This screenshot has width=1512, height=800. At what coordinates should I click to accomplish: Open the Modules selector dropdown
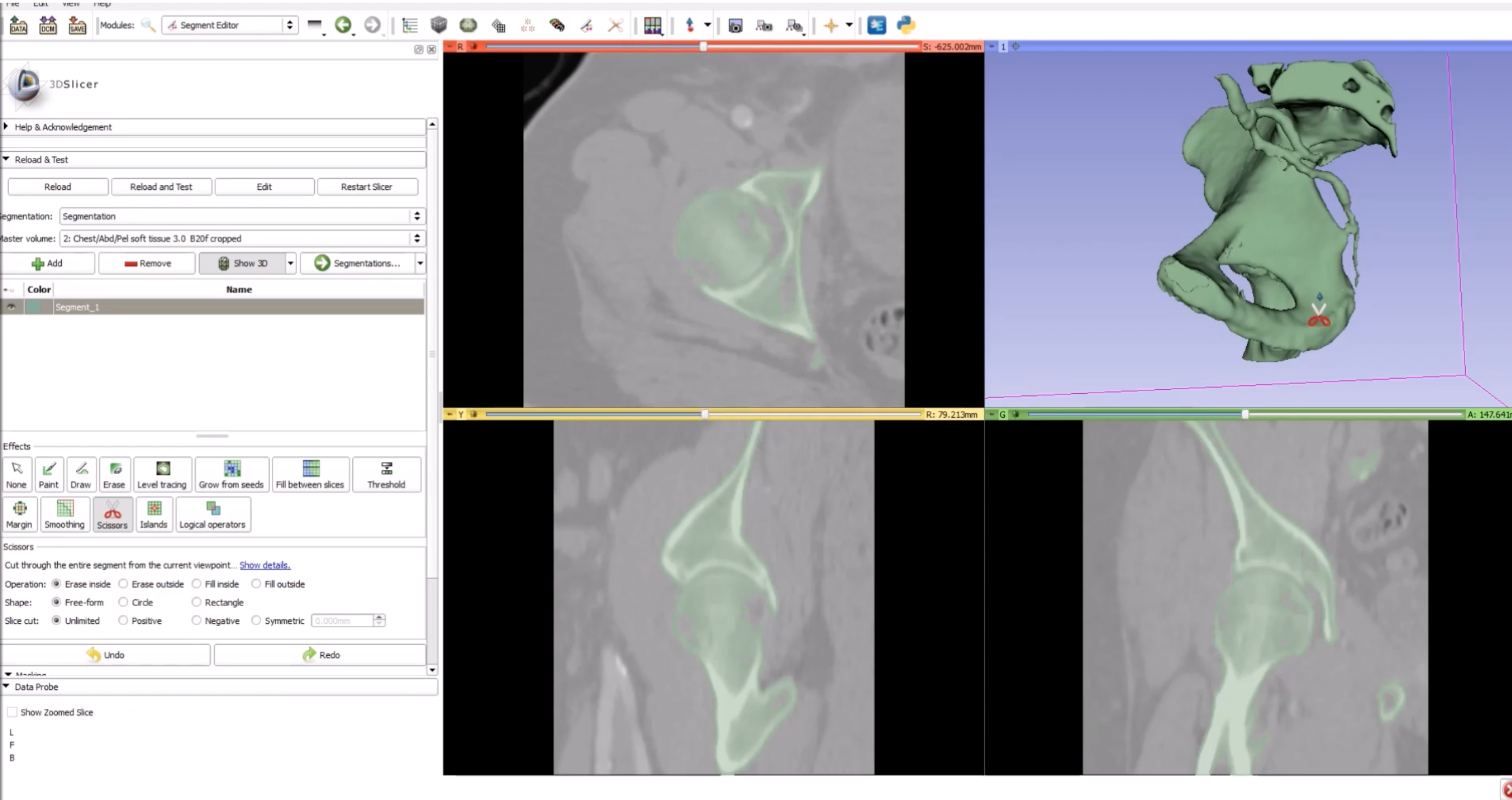pyautogui.click(x=231, y=25)
